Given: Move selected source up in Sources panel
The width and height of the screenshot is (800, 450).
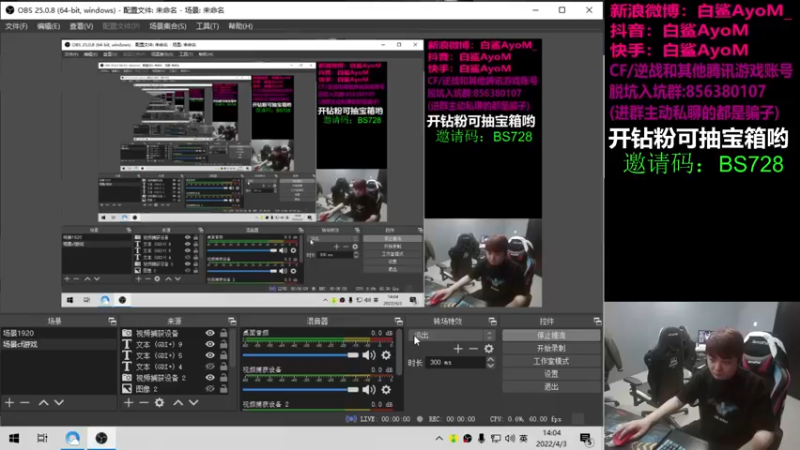Looking at the screenshot, I should [x=178, y=403].
